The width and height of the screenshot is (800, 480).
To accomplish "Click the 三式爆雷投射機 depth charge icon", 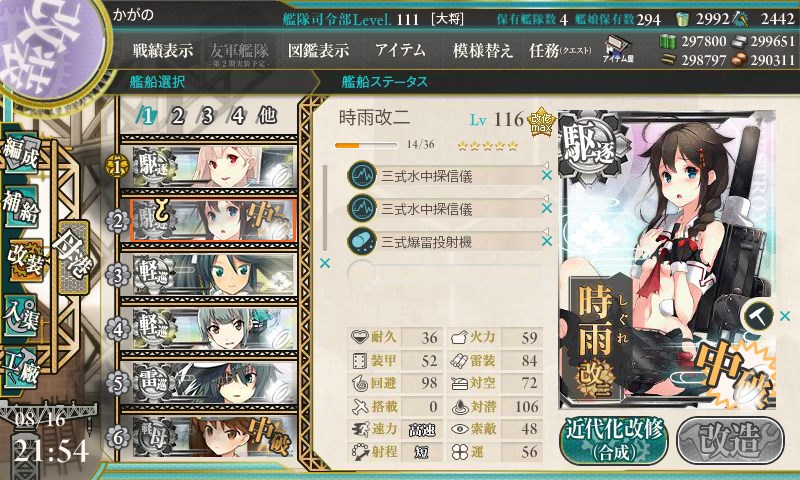I will 362,241.
